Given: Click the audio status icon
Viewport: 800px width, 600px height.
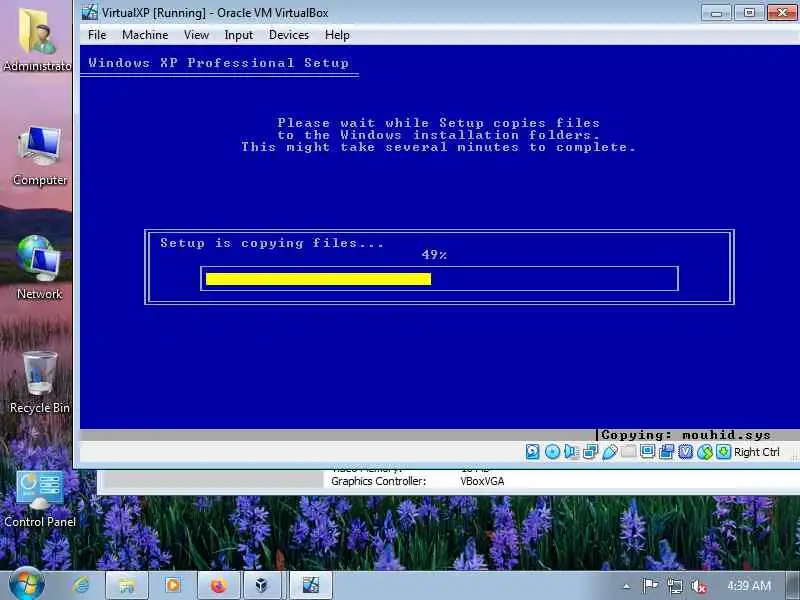Looking at the screenshot, I should 570,452.
